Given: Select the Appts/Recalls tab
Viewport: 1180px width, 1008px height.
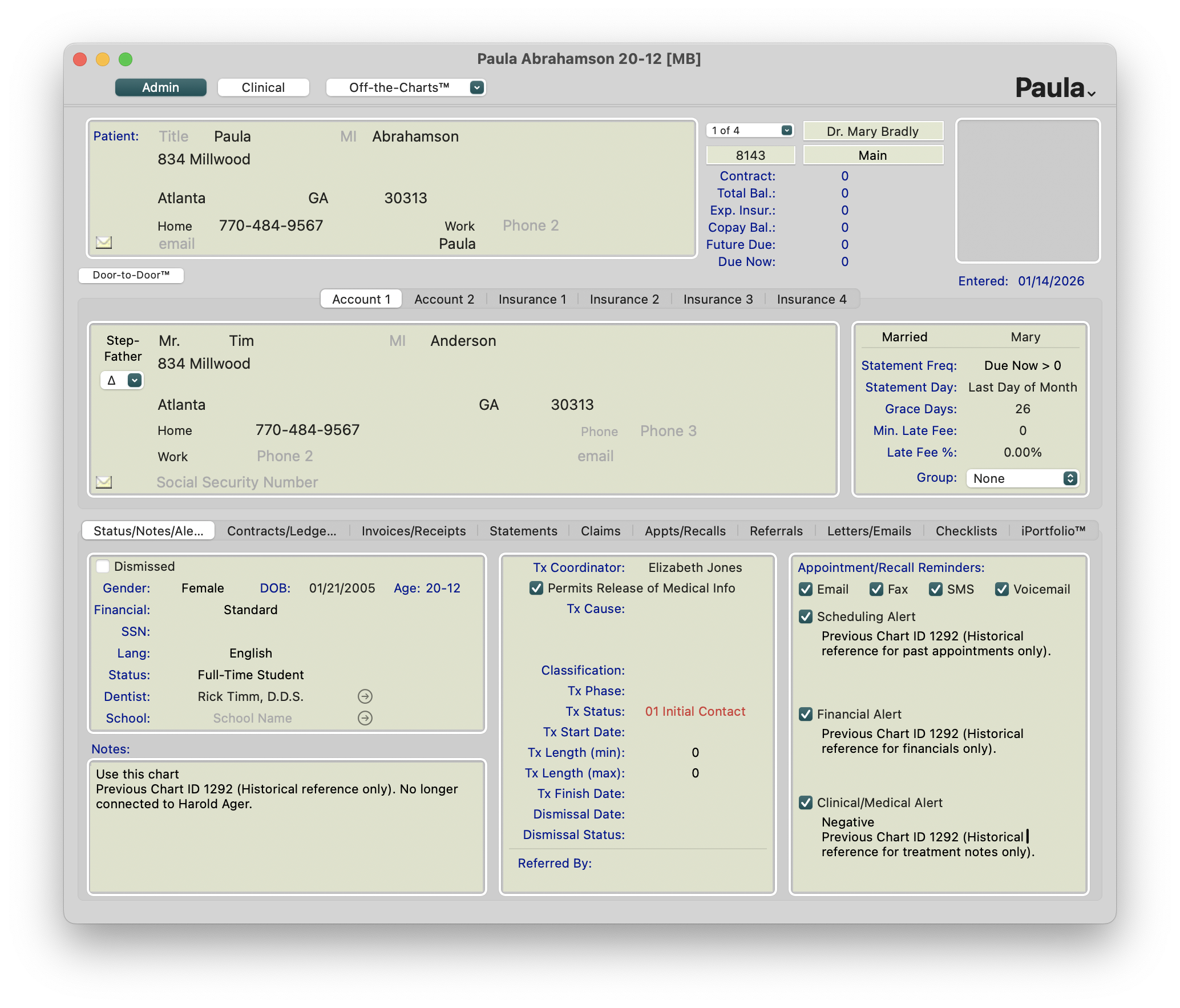Looking at the screenshot, I should 685,531.
